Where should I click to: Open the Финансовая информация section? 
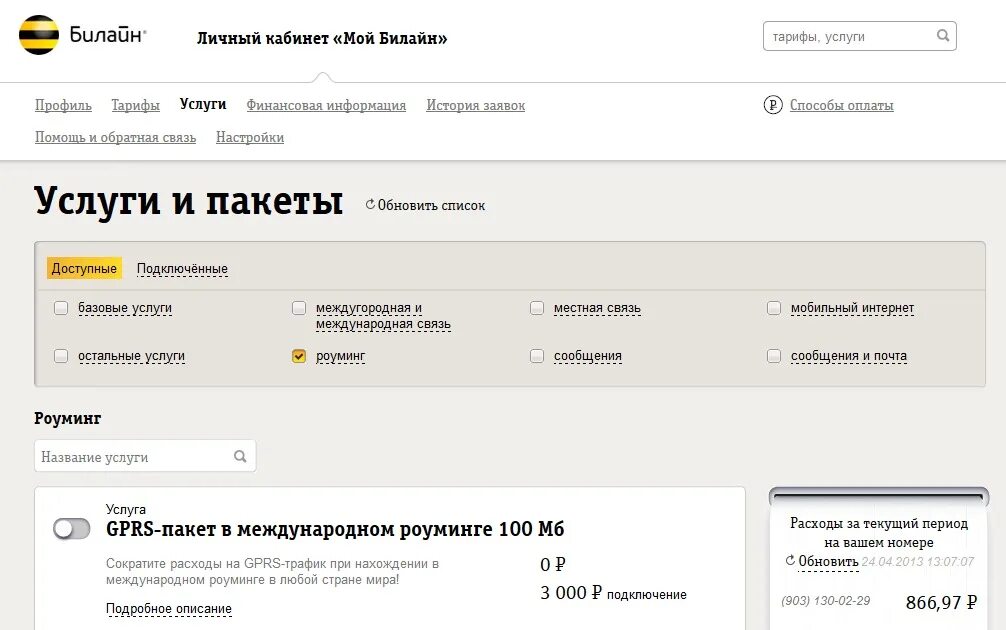tap(326, 105)
